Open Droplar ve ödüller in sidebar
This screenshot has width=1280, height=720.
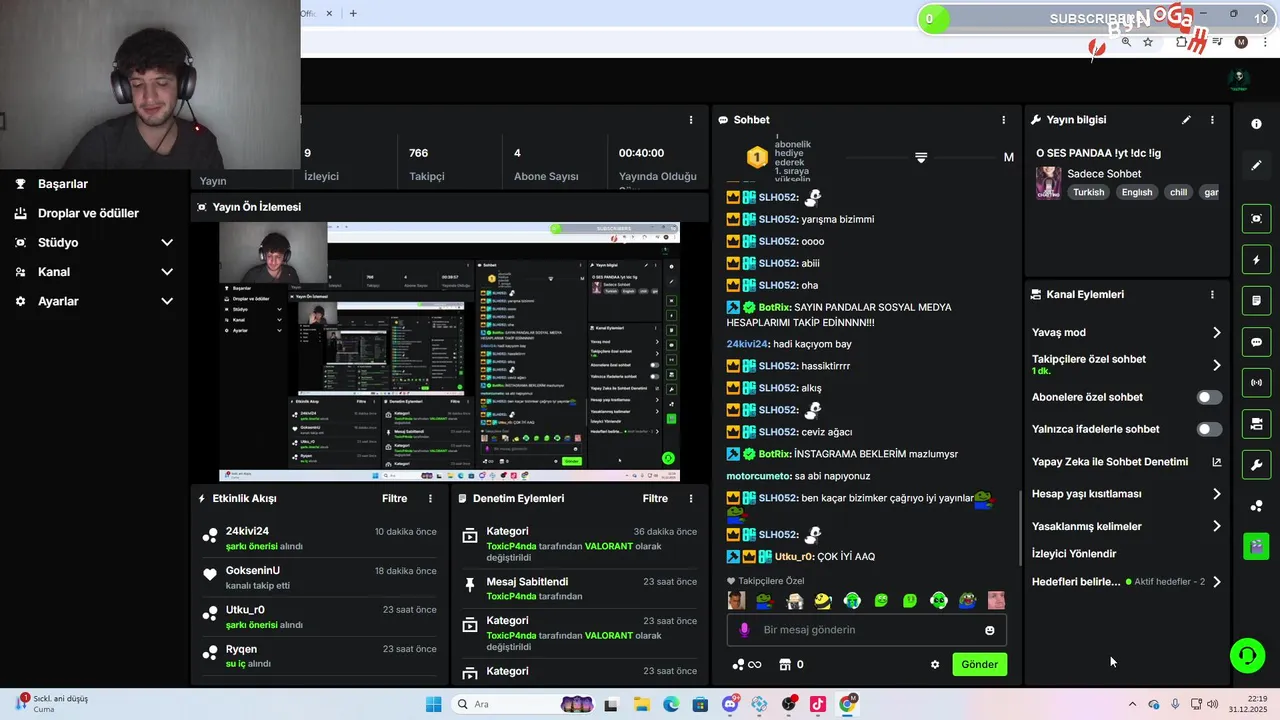click(x=88, y=213)
